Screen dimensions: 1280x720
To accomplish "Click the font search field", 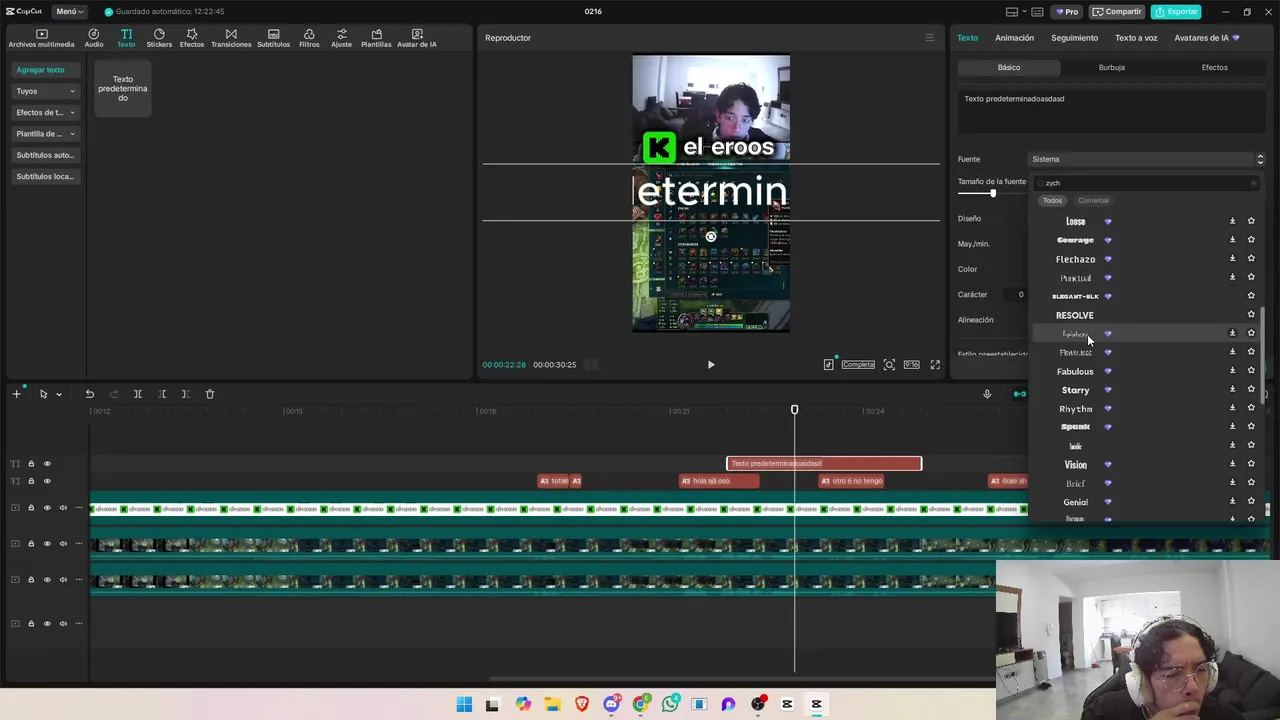I will [x=1147, y=183].
